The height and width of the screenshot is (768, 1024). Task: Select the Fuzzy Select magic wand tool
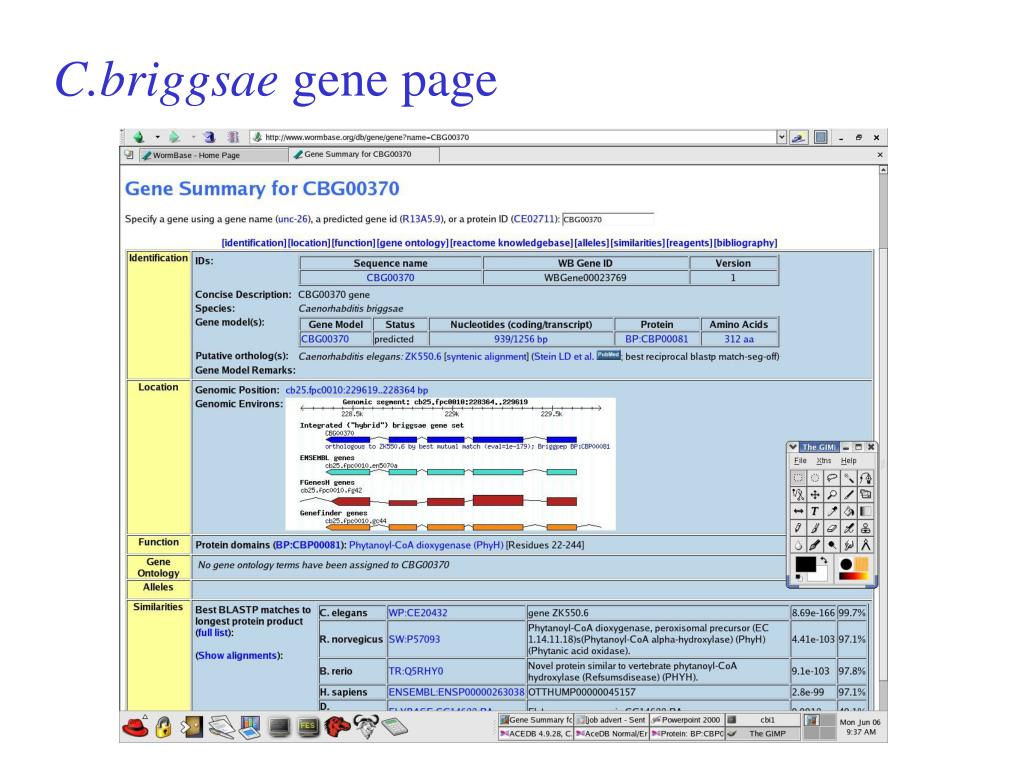pos(849,477)
